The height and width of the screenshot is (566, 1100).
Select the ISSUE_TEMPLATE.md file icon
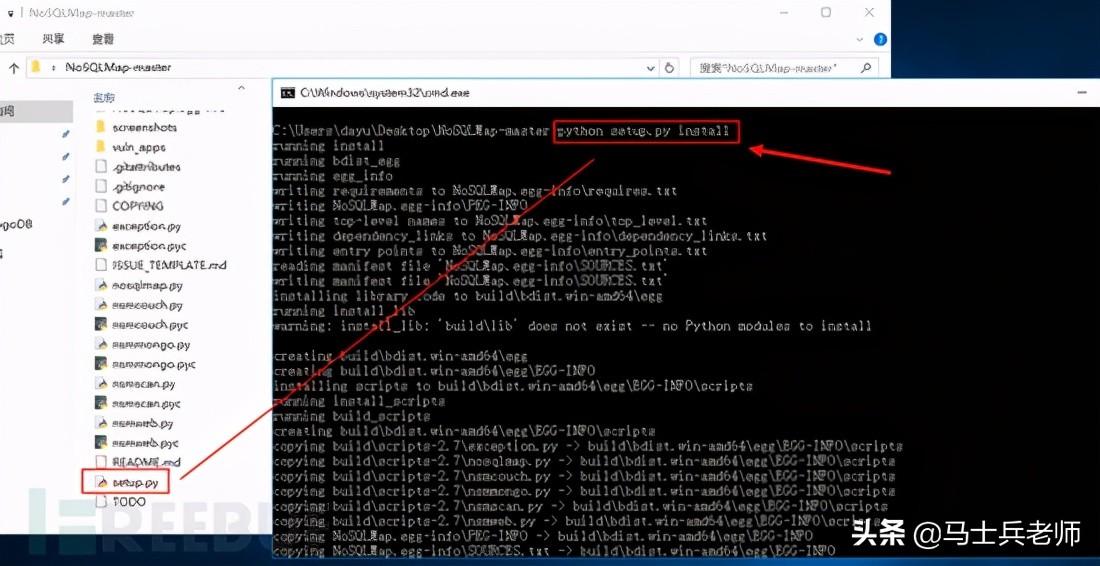[100, 265]
